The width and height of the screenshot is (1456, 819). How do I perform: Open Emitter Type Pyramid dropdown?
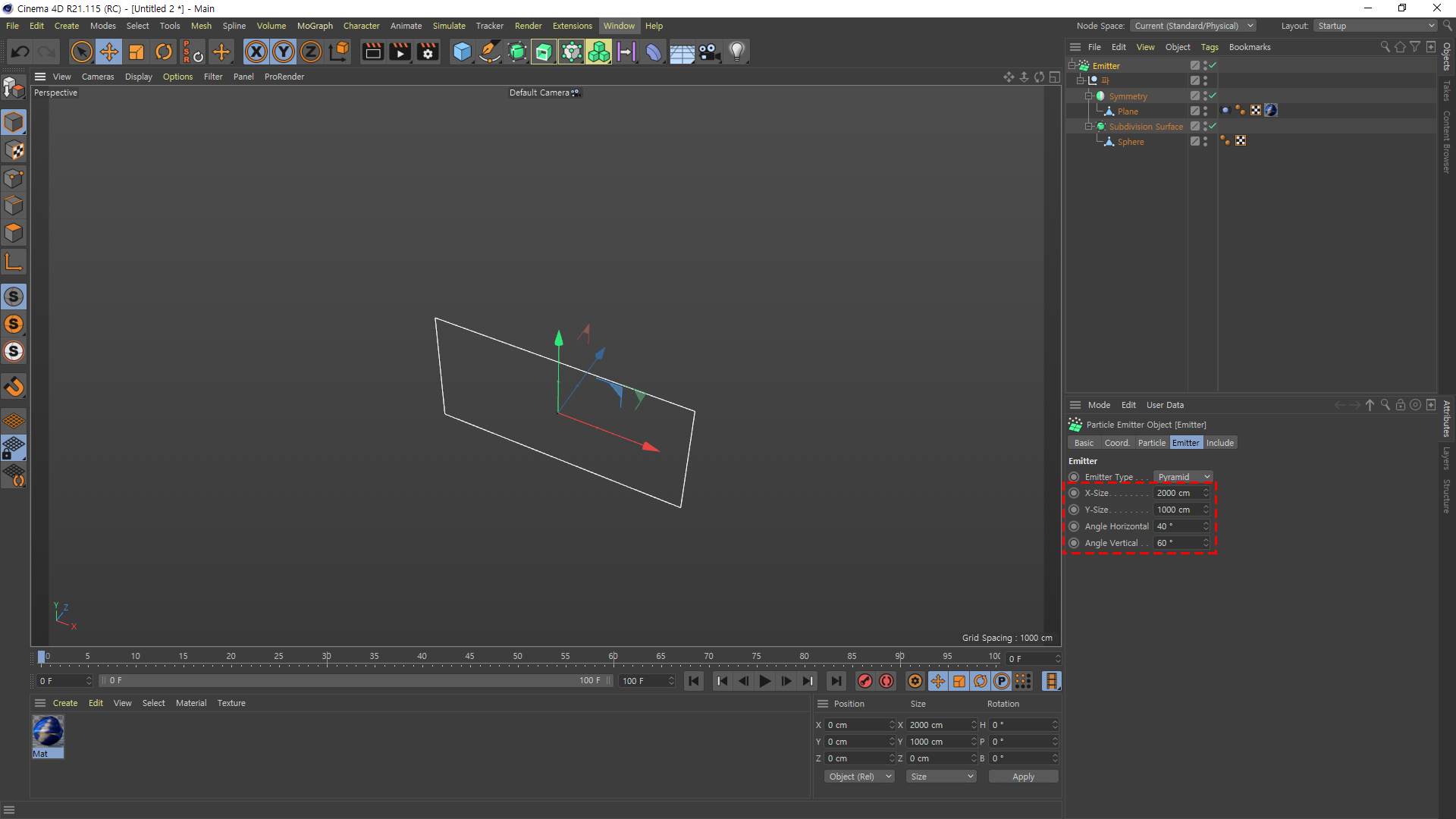[x=1183, y=477]
